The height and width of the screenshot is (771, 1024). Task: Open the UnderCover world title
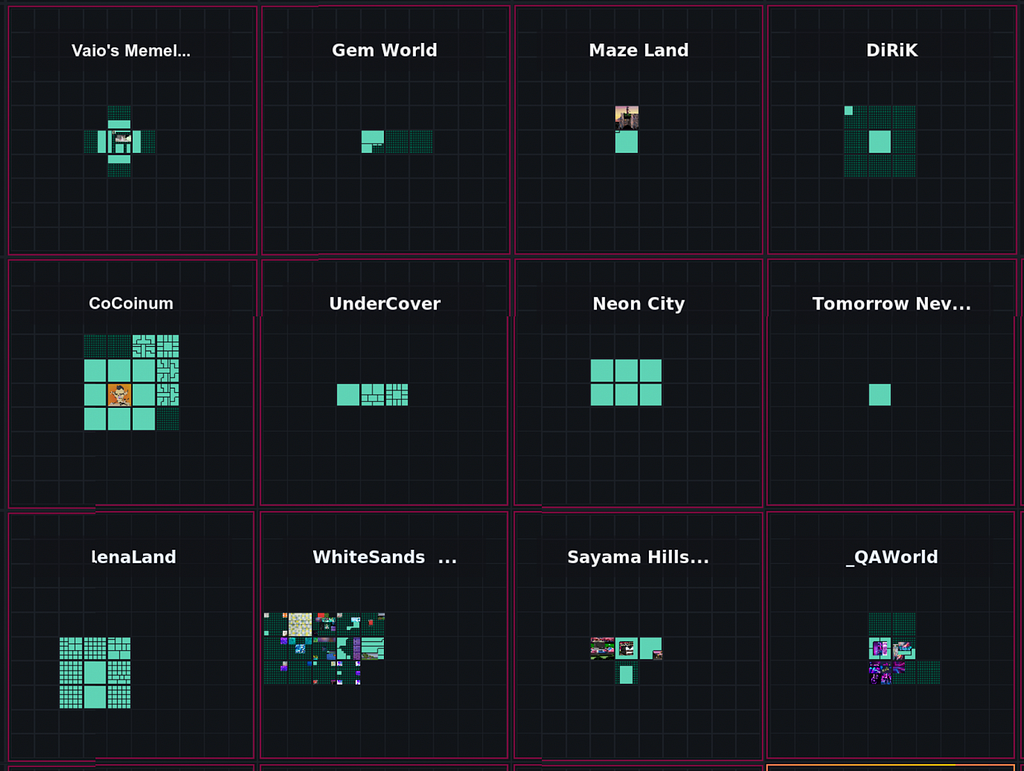pyautogui.click(x=385, y=304)
